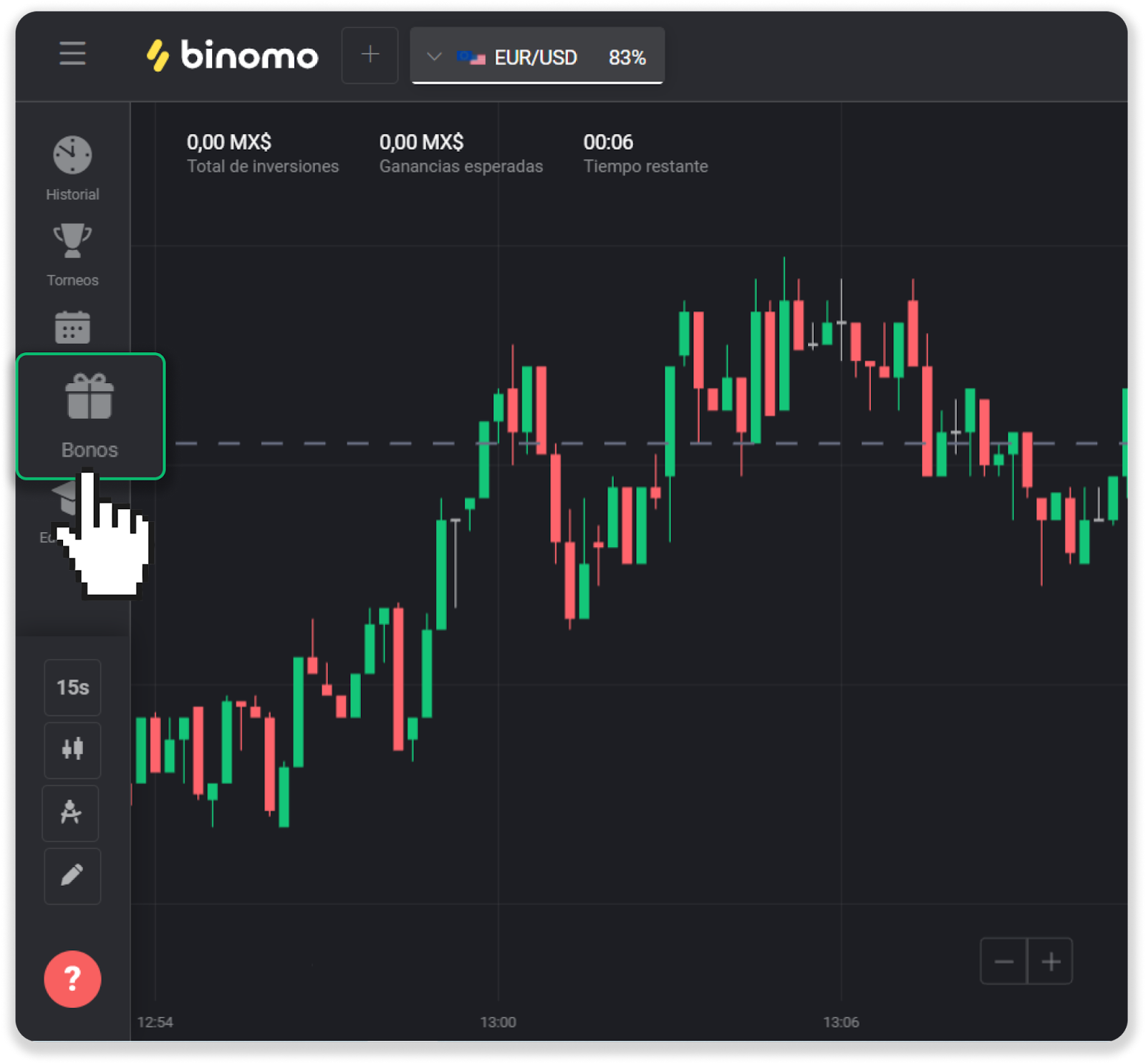Open the economic calendar icon

click(x=72, y=327)
